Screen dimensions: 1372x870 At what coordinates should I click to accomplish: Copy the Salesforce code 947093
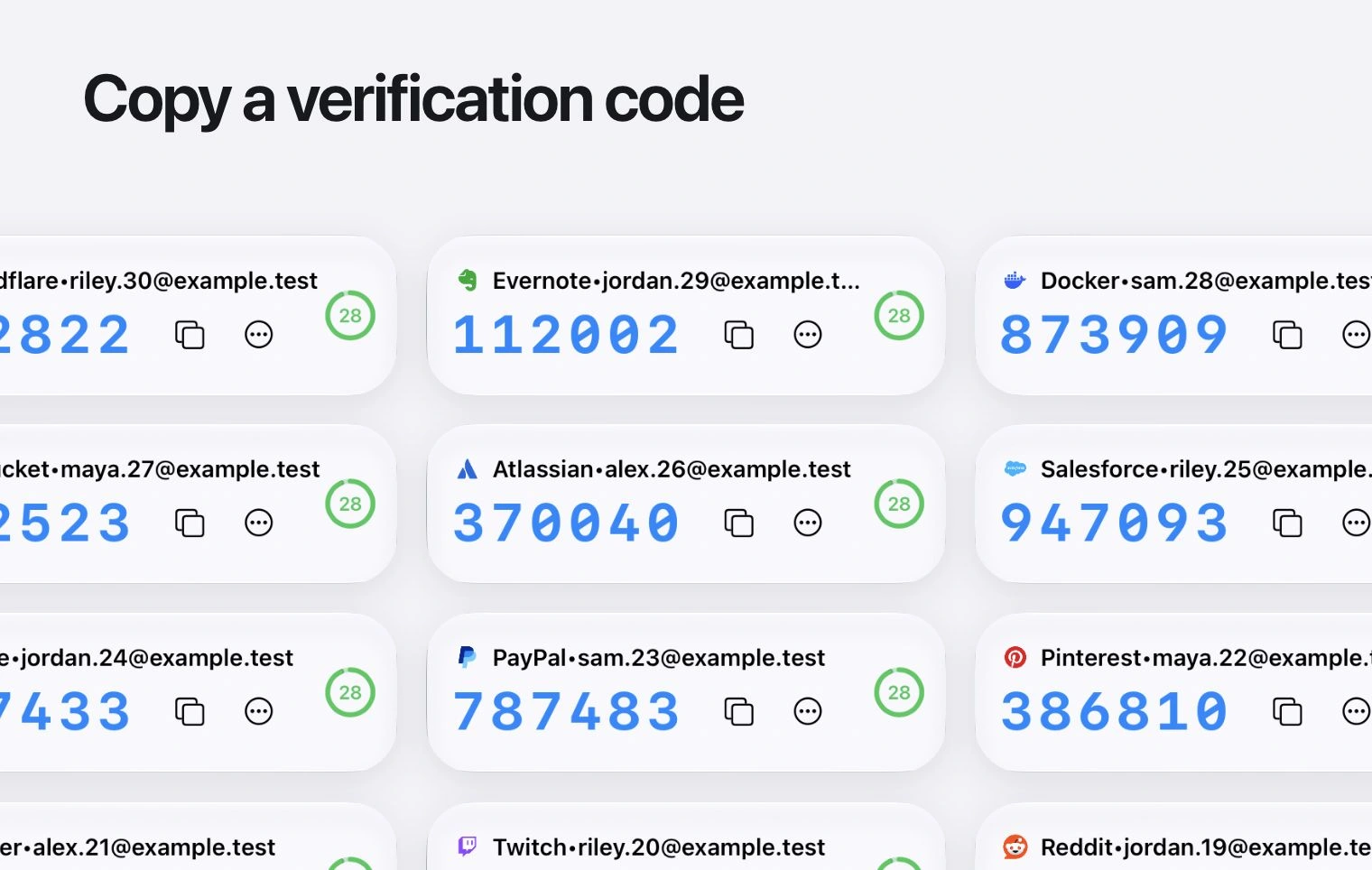tap(1287, 523)
